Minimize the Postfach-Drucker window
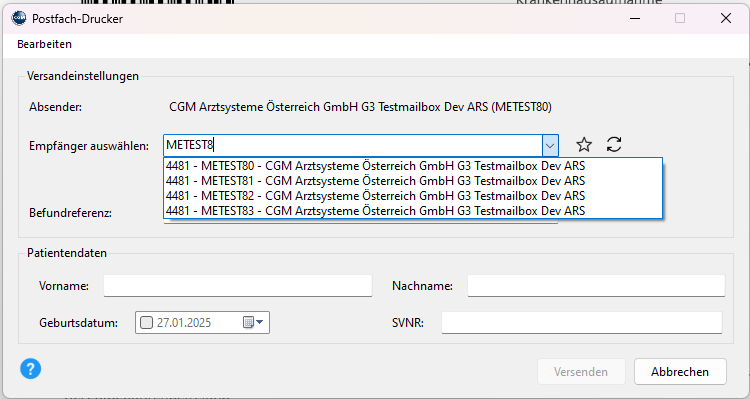 tap(635, 18)
